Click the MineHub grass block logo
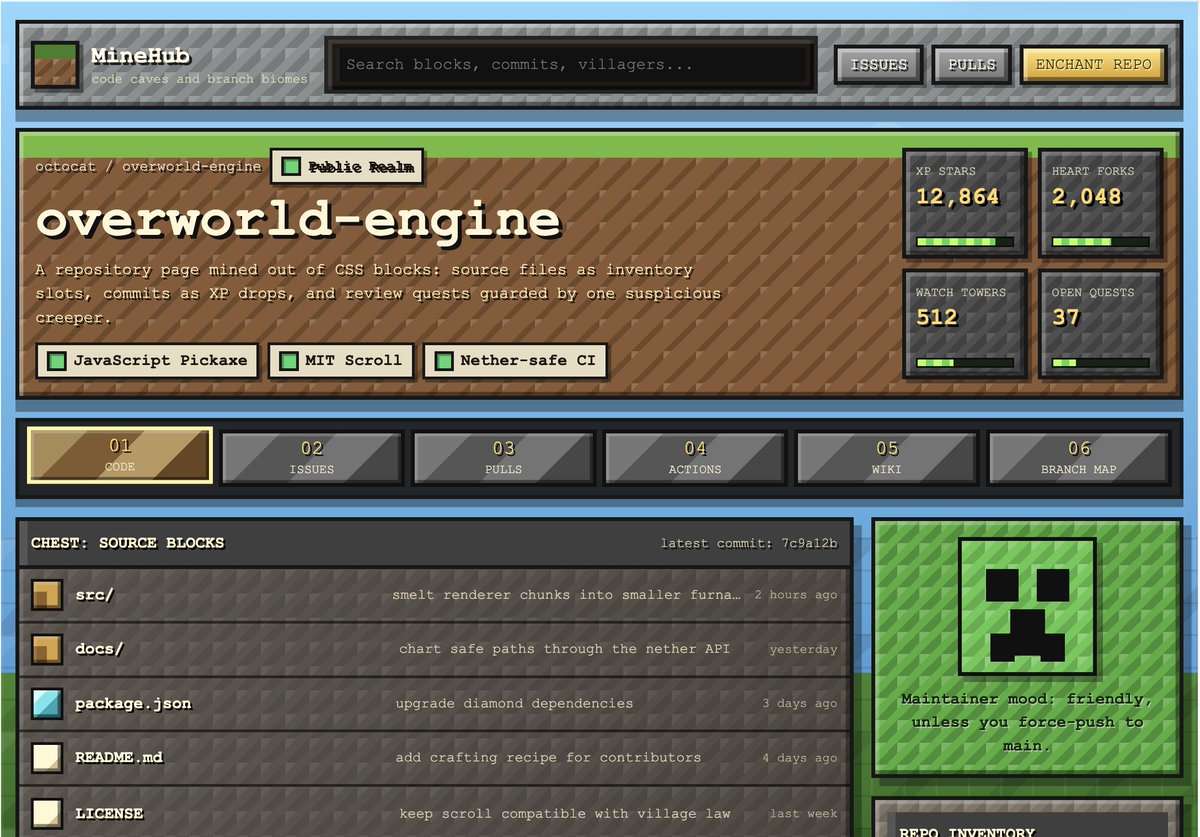 click(55, 64)
